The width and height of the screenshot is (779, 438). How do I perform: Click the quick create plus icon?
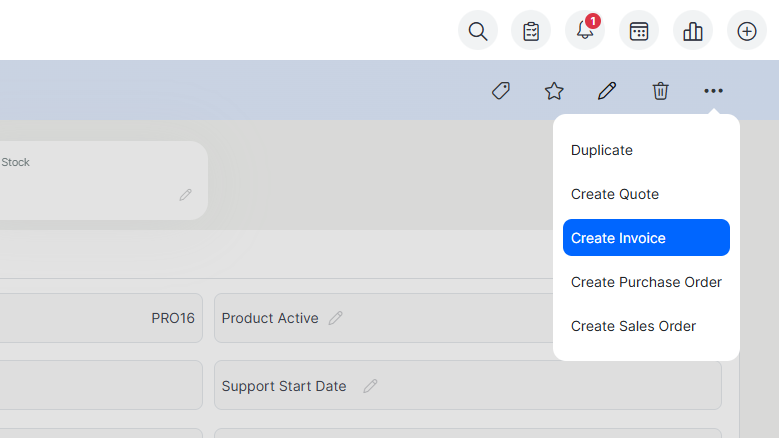point(747,31)
